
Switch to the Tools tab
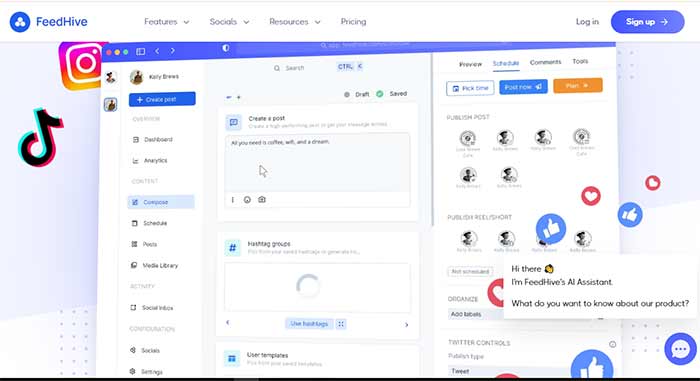pos(580,61)
